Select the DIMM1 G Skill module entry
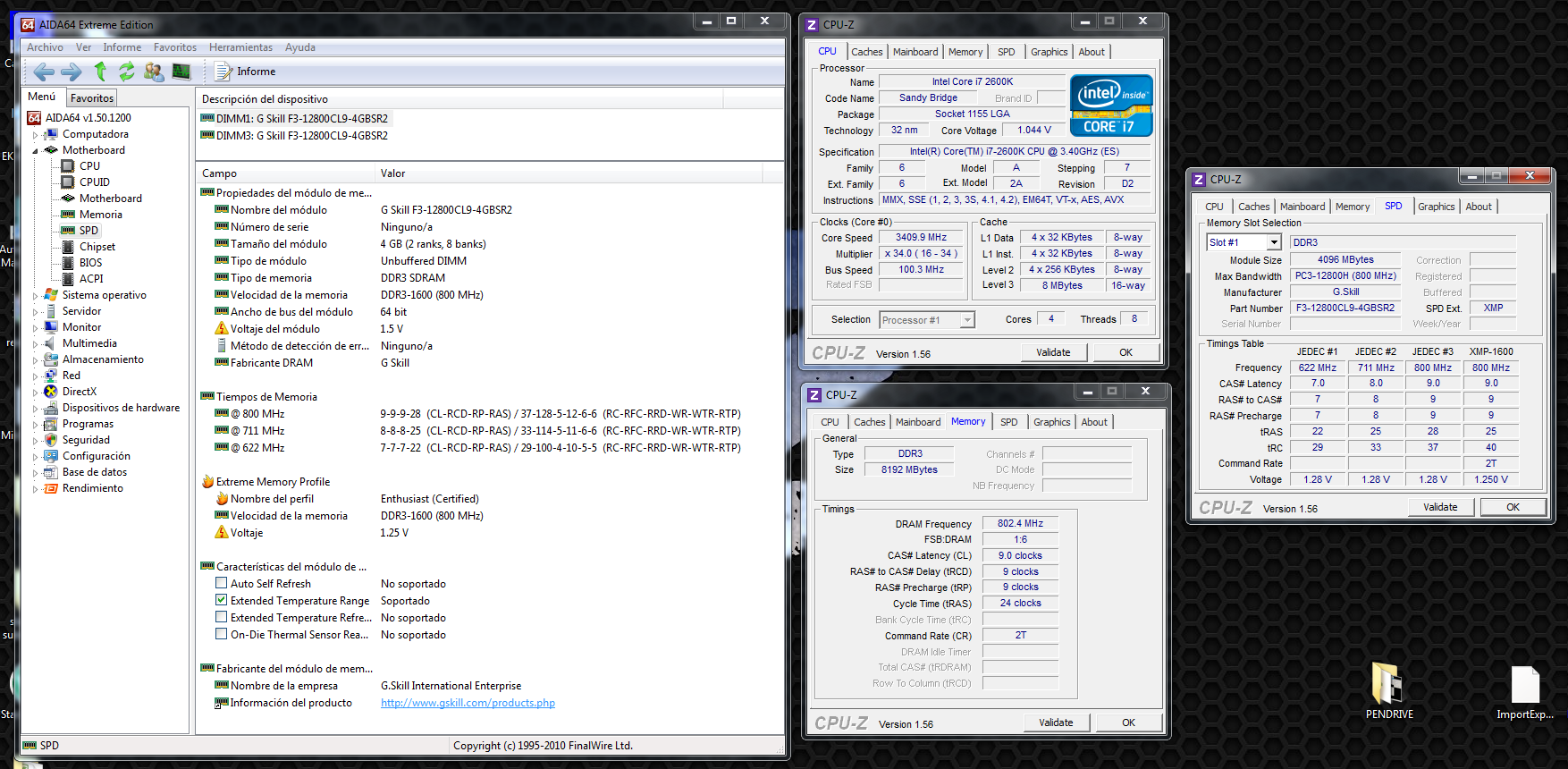Screen dimensions: 1568x769 pos(295,118)
